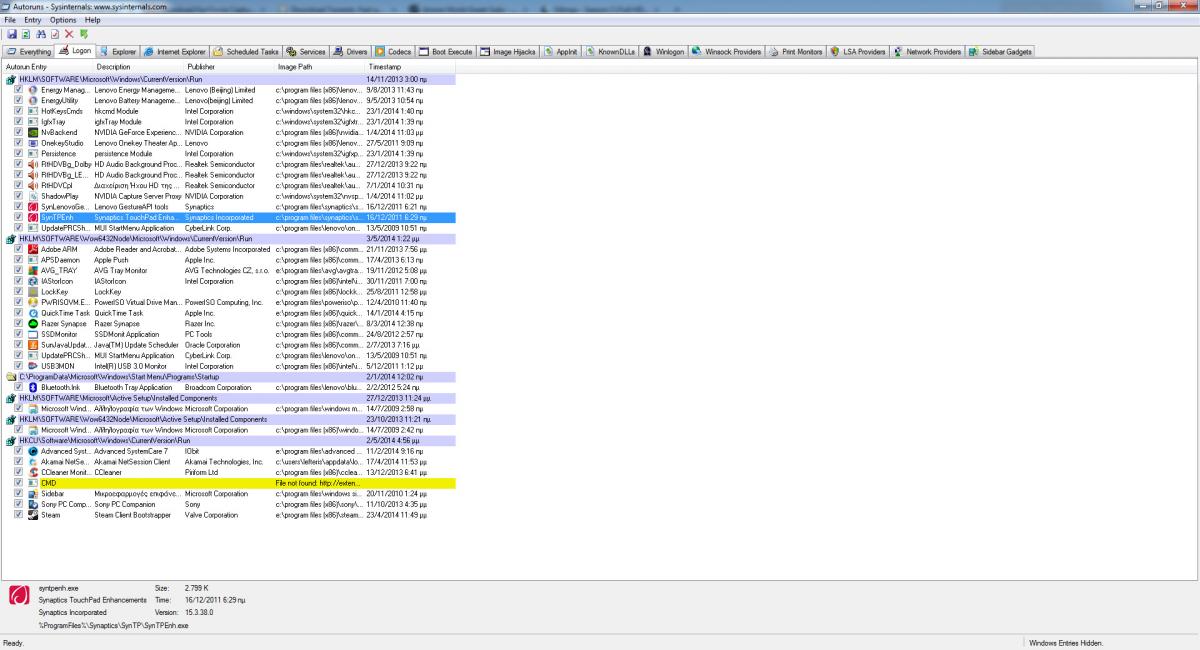Screen dimensions: 1200x650
Task: Uncheck the Energy Manag... entry checkbox
Action: (19, 90)
